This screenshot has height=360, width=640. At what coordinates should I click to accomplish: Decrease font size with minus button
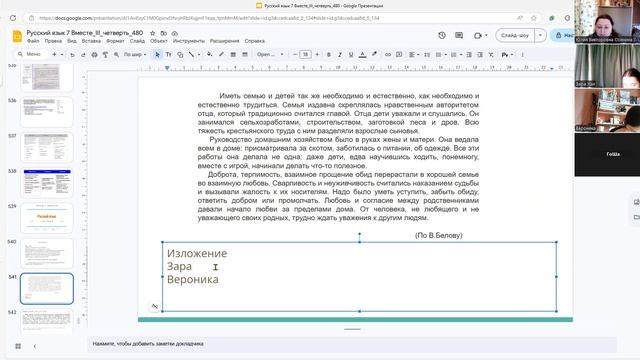pyautogui.click(x=295, y=55)
